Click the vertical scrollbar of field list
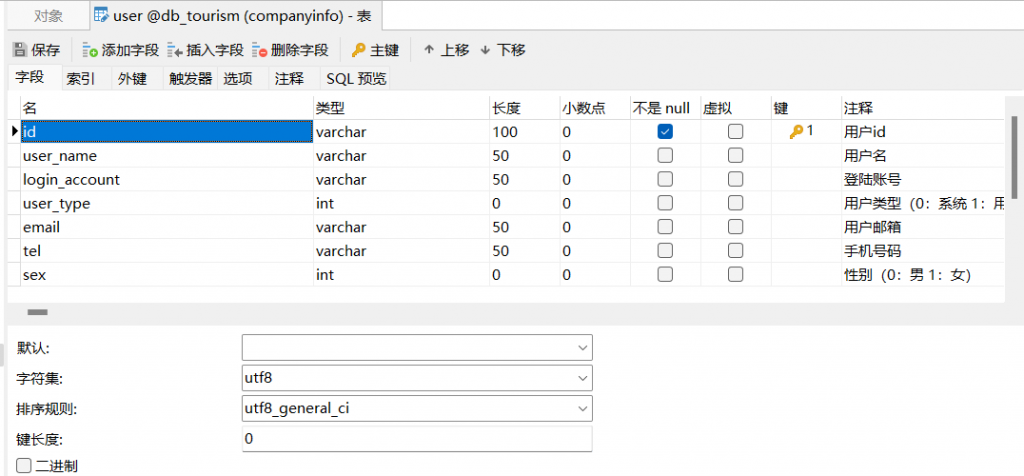Viewport: 1024px width, 476px height. click(1013, 160)
